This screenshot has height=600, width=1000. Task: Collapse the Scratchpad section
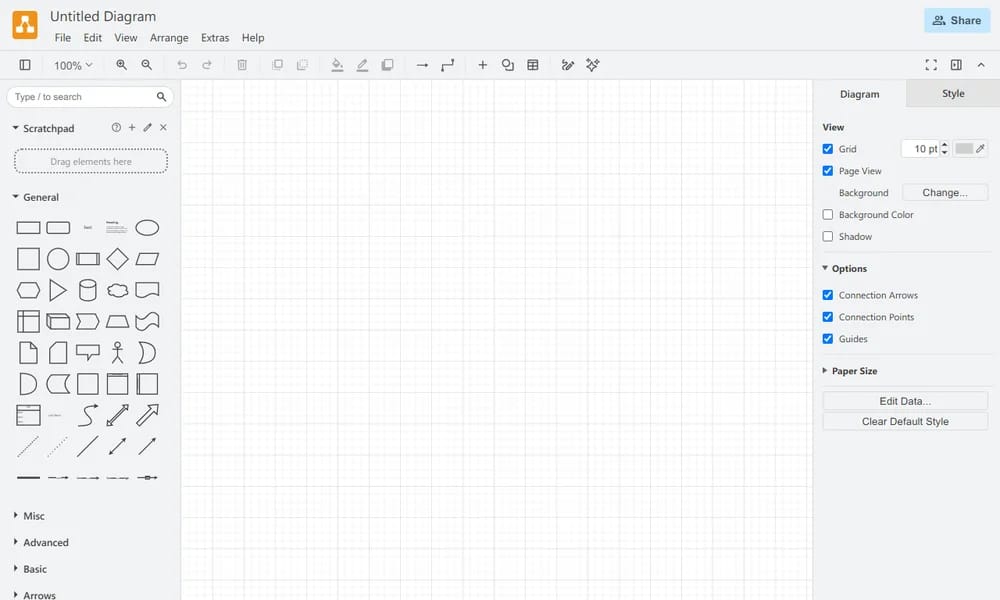pyautogui.click(x=43, y=128)
